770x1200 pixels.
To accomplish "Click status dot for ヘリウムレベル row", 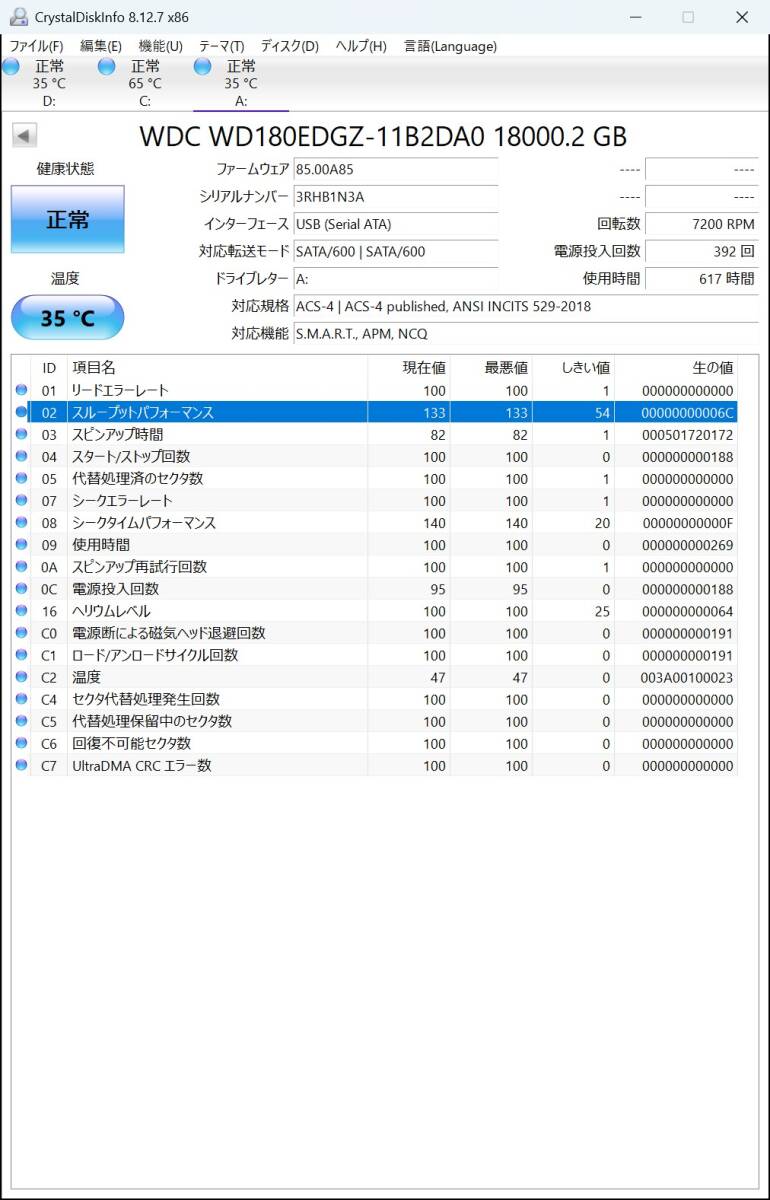I will [21, 610].
